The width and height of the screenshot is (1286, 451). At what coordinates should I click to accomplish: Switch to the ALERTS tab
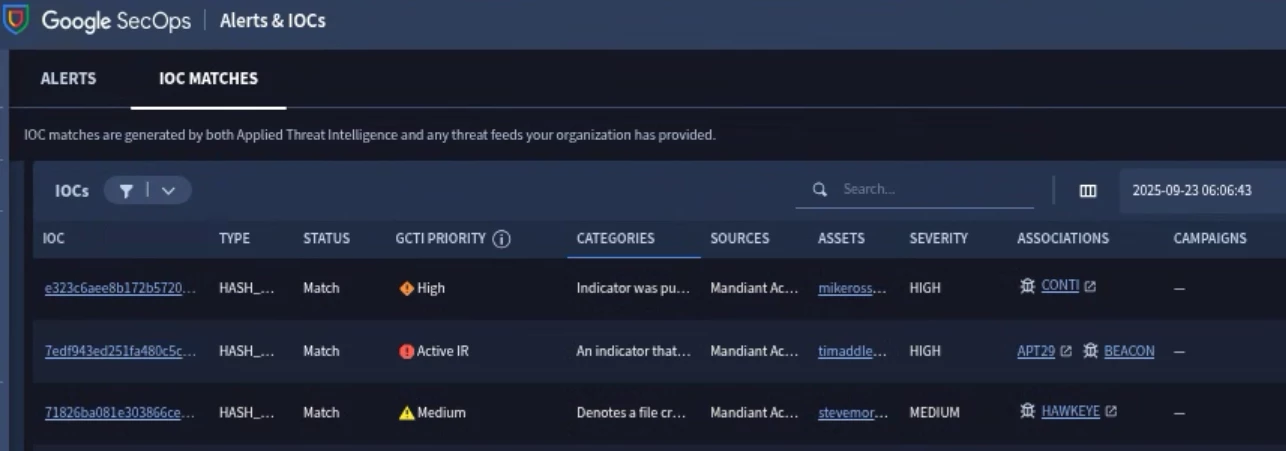coord(68,78)
